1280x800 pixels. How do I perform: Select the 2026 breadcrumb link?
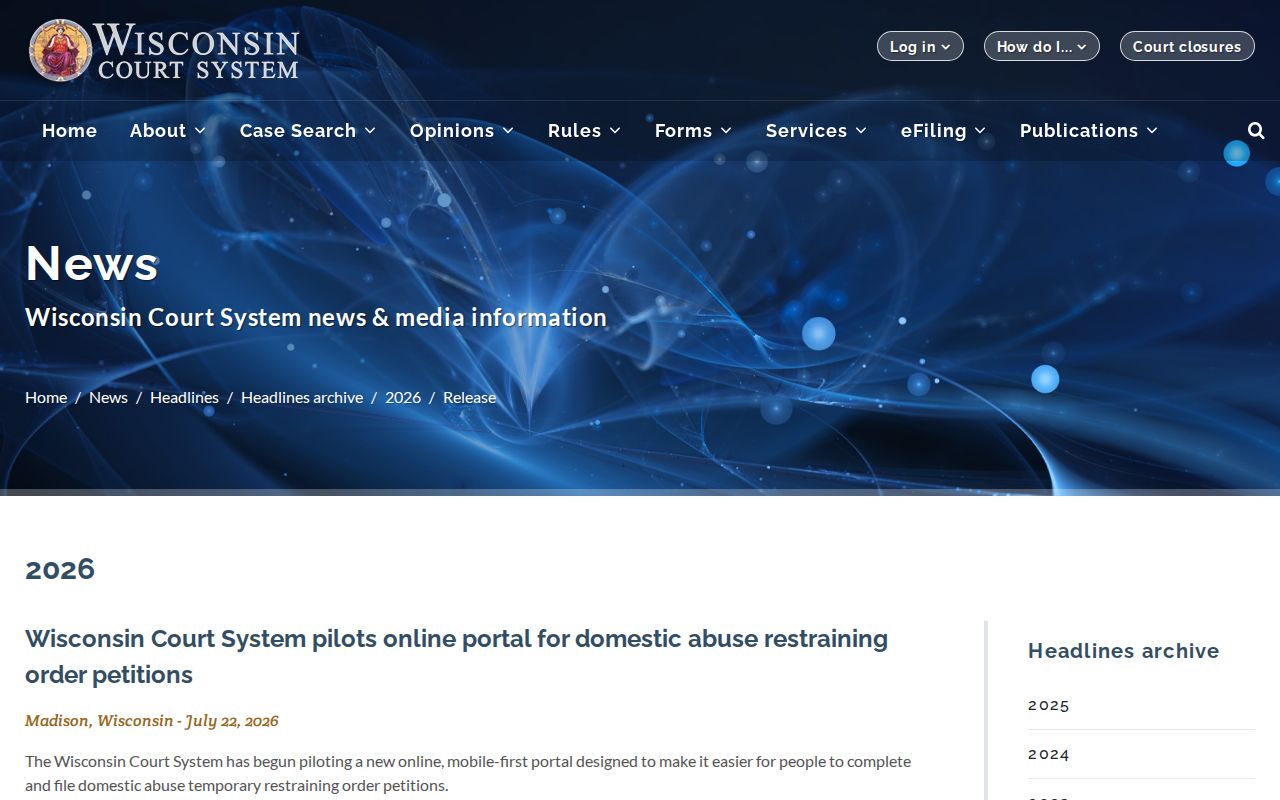point(403,397)
